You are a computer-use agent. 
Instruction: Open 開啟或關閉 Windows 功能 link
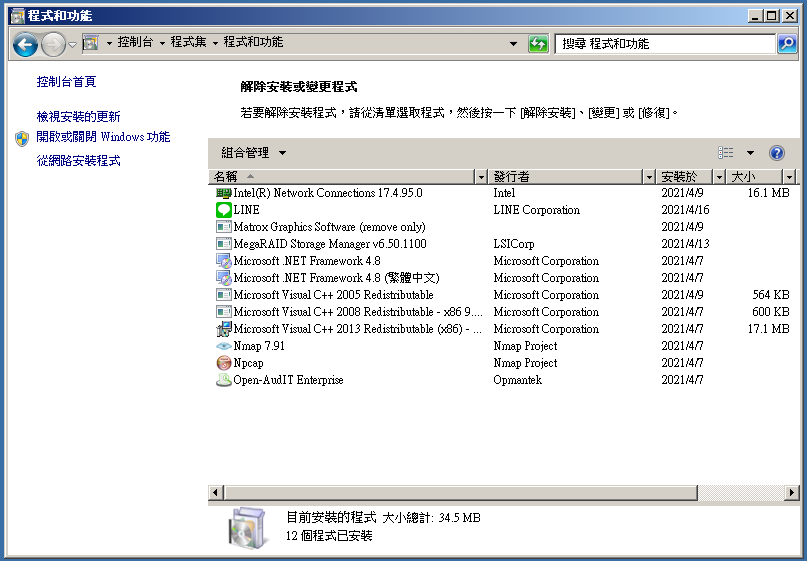pyautogui.click(x=103, y=137)
